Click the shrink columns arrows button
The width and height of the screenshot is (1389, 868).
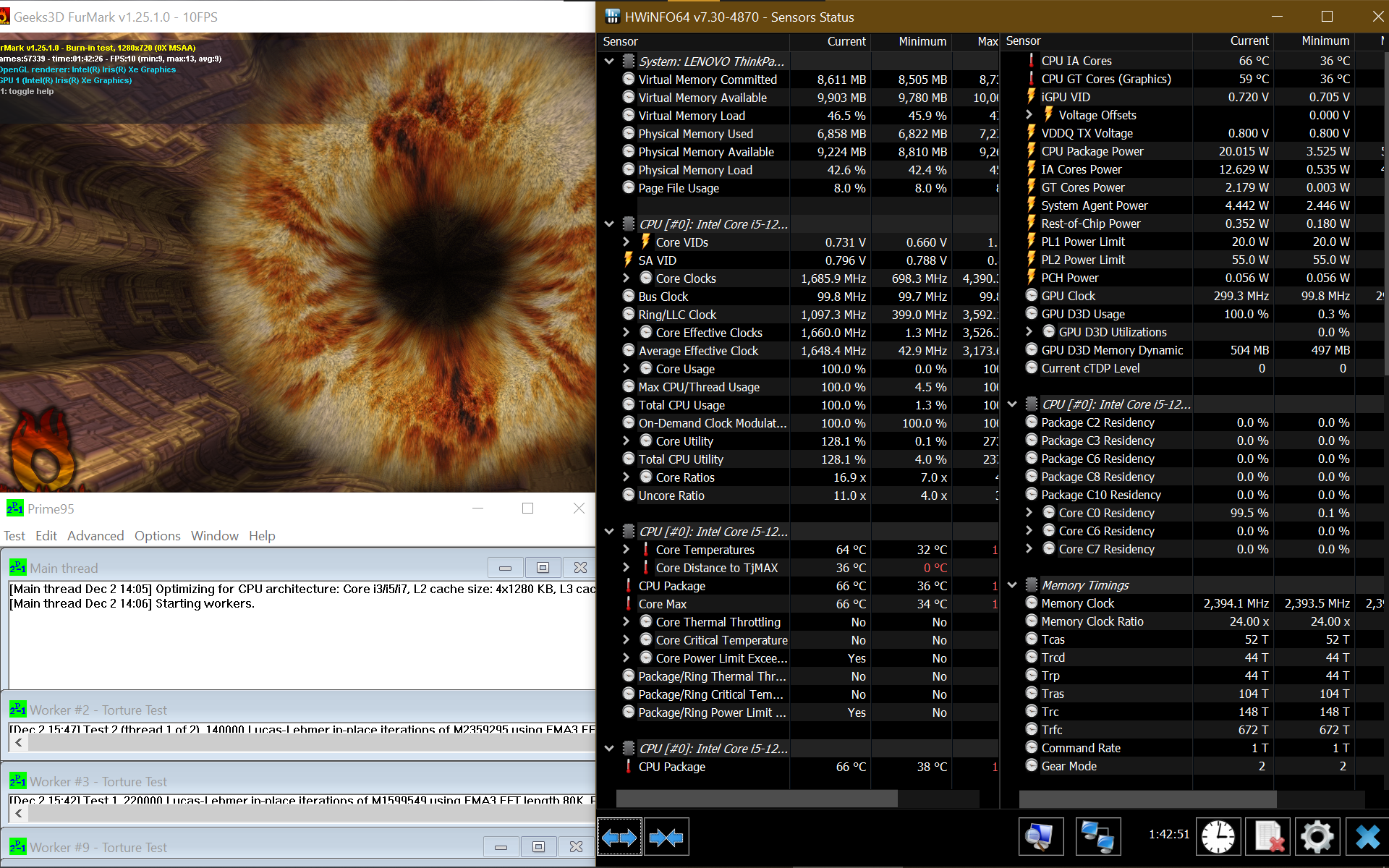pos(666,837)
